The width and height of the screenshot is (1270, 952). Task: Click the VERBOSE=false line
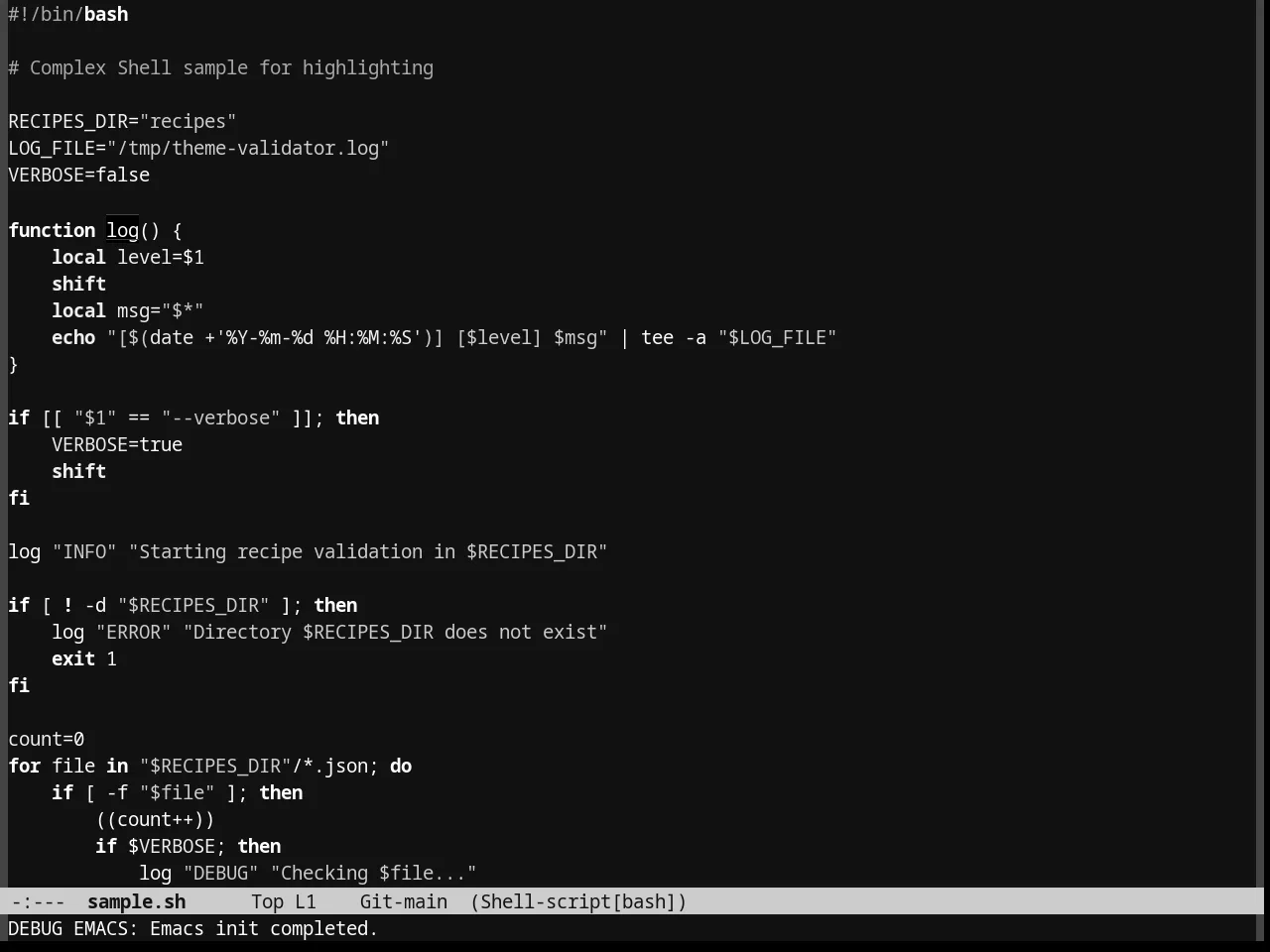point(79,175)
